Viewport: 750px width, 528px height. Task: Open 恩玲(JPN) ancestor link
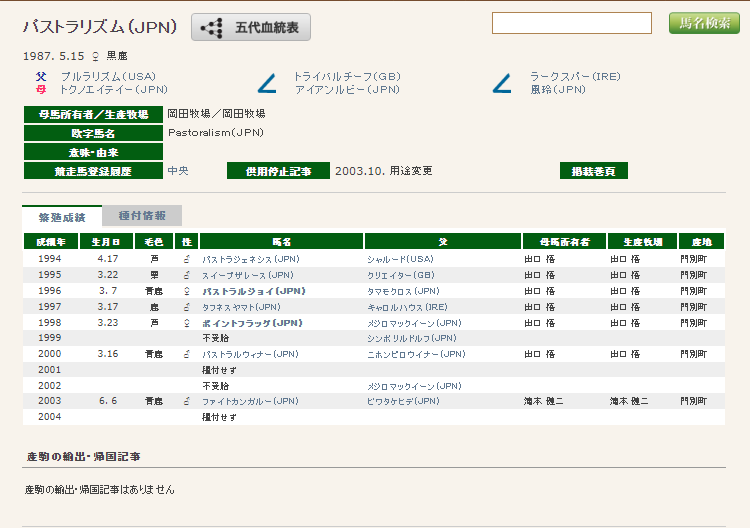[557, 89]
